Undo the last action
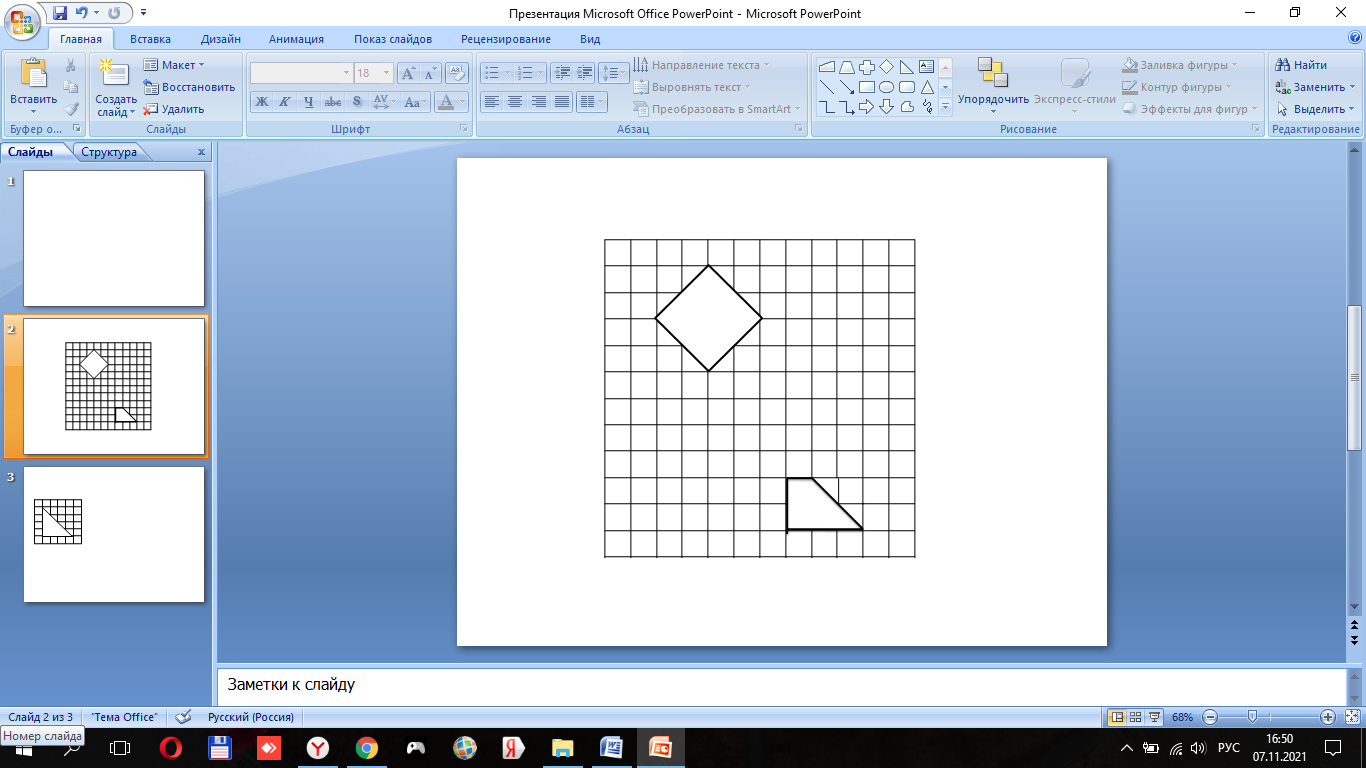Viewport: 1366px width, 768px height. click(x=83, y=14)
